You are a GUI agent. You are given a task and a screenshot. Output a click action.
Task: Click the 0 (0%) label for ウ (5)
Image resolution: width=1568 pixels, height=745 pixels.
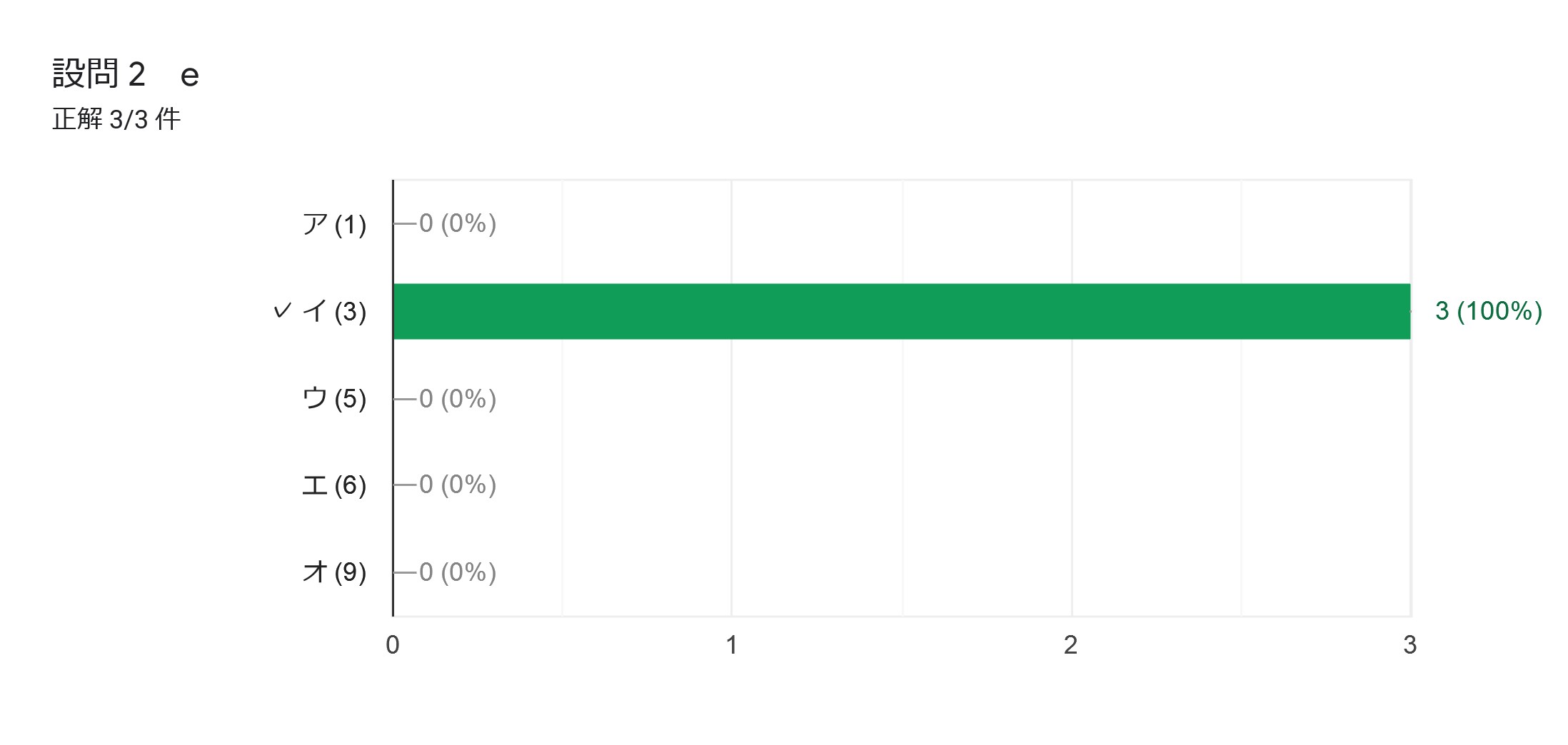coord(458,398)
